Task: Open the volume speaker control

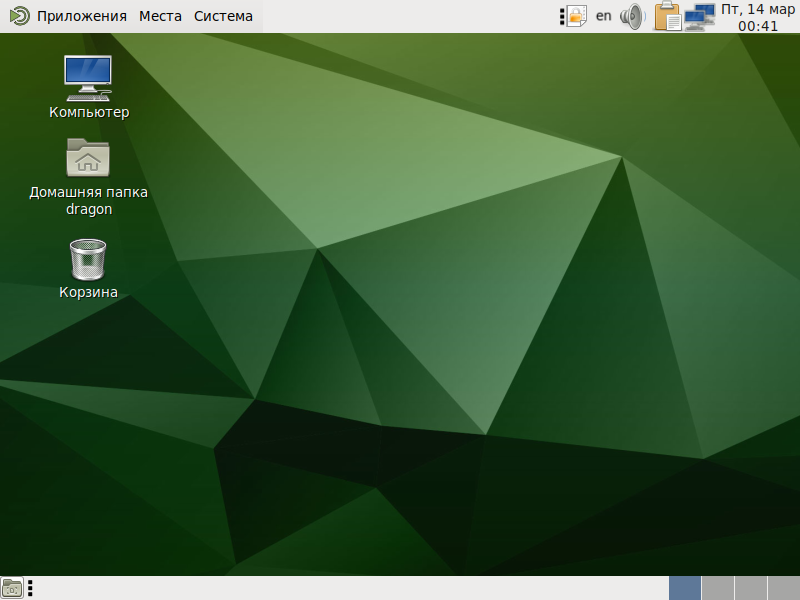Action: pos(633,16)
